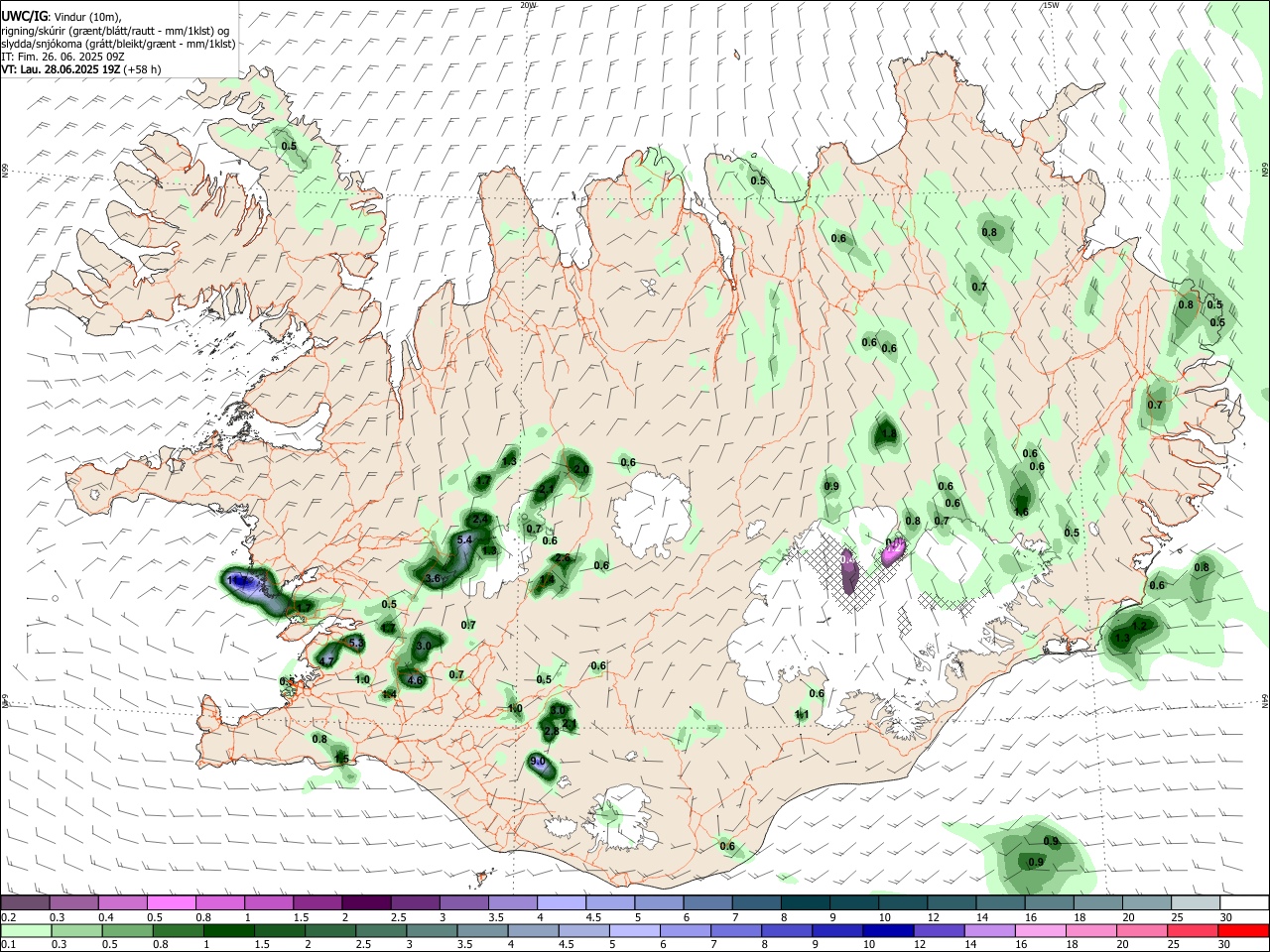Click the 2.6 precipitation value on the map
This screenshot has width=1270, height=952.
coord(563,558)
